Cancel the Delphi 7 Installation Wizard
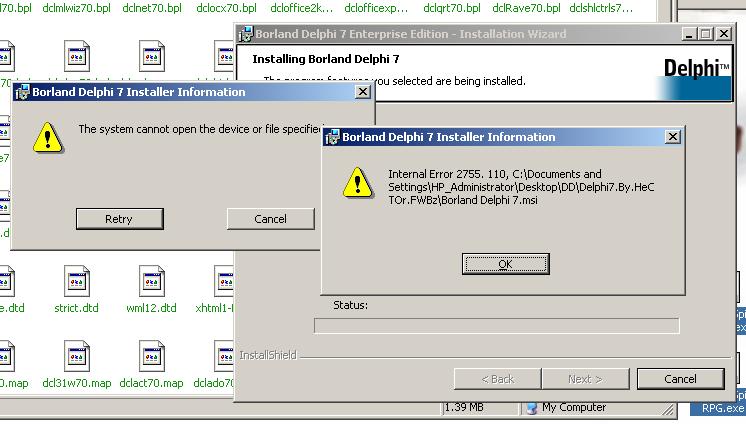Screen dimensions: 746x424 pos(680,379)
